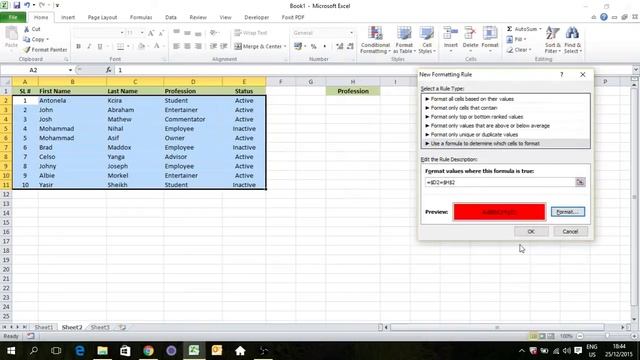Toggle Bold formatting

click(x=78, y=47)
